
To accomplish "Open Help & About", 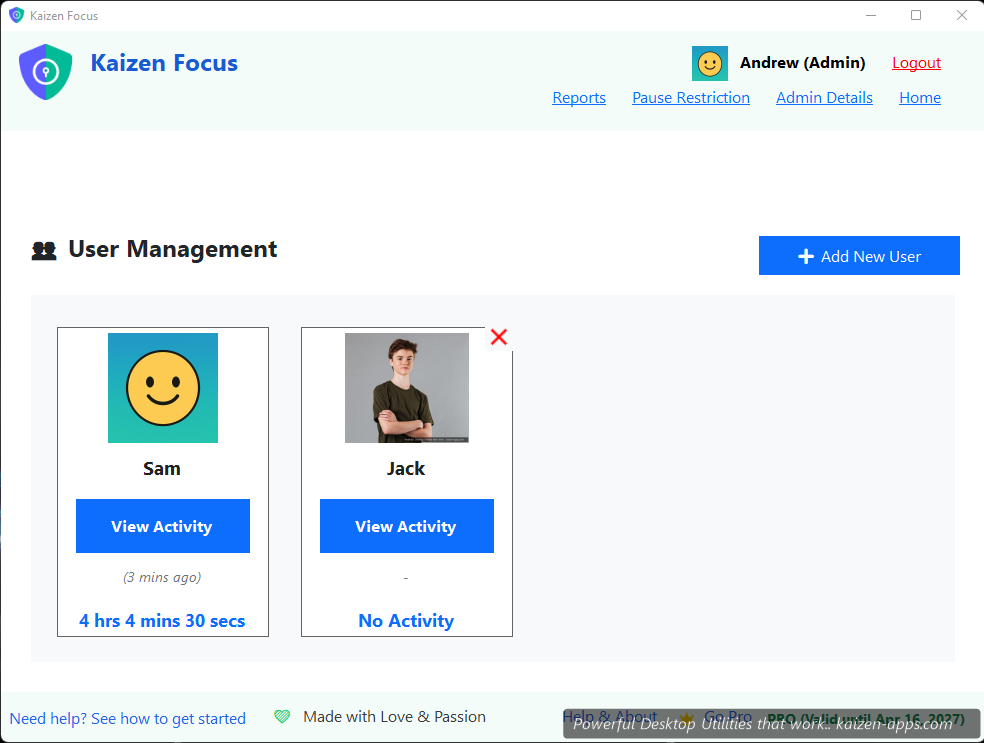I will click(x=609, y=717).
